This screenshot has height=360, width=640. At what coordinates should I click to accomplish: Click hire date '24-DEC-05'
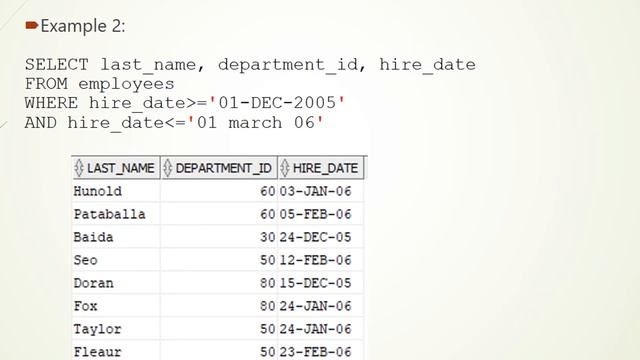click(x=316, y=237)
